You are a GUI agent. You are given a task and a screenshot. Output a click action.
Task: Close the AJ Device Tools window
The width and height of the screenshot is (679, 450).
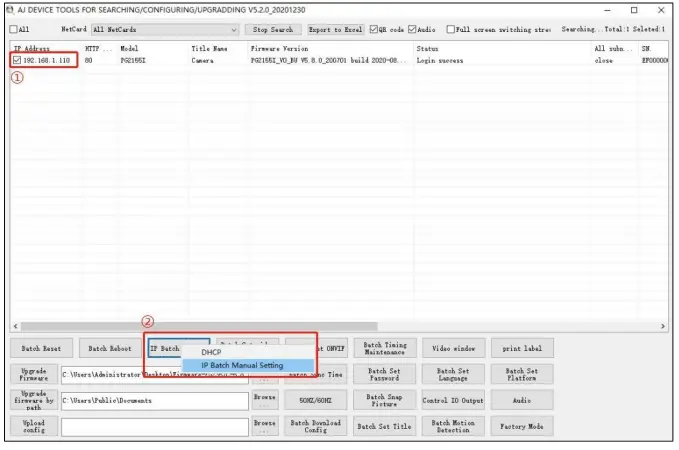tap(661, 10)
